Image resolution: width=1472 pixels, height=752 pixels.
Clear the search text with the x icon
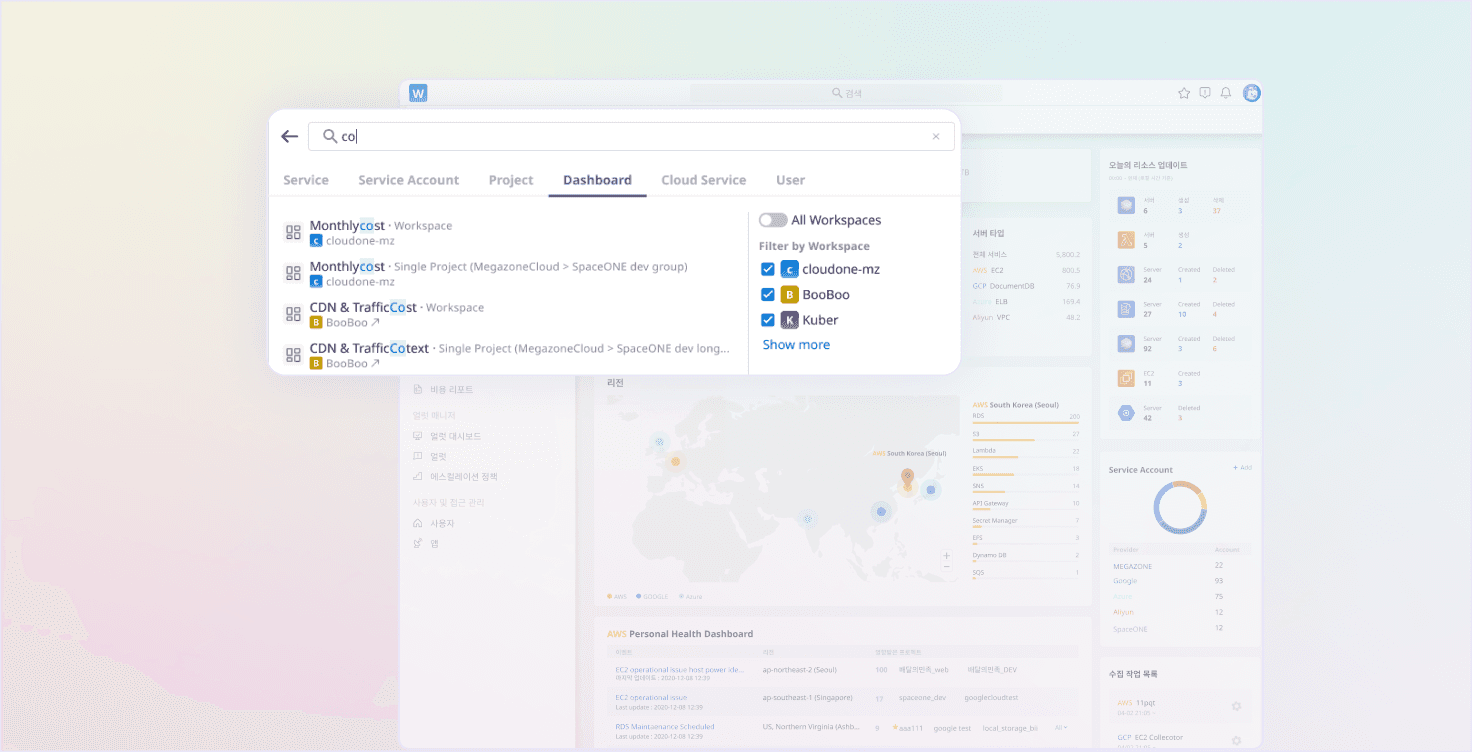click(936, 137)
